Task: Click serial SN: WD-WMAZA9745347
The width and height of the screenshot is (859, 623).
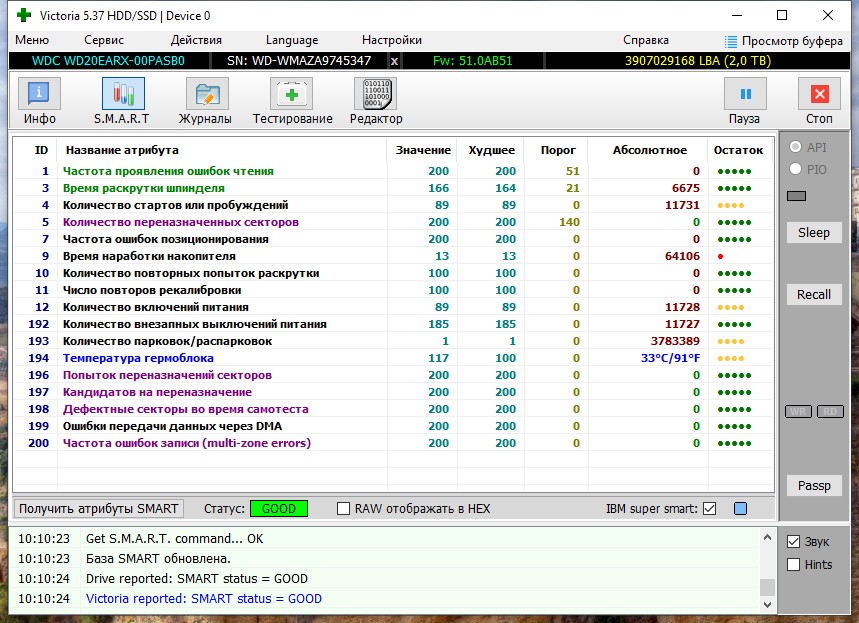Action: coord(299,61)
